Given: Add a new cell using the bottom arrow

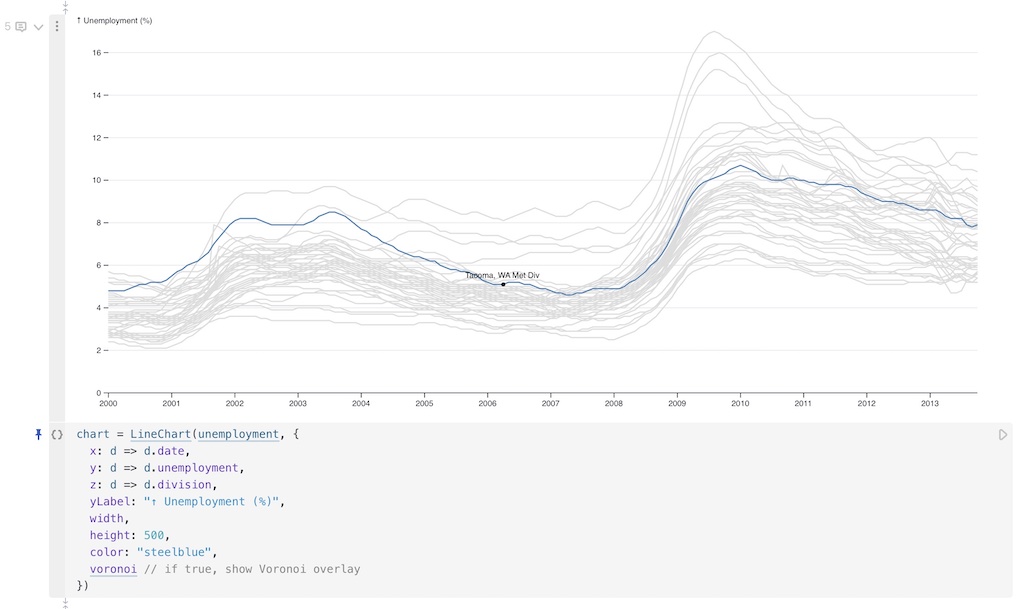Looking at the screenshot, I should [x=65, y=601].
